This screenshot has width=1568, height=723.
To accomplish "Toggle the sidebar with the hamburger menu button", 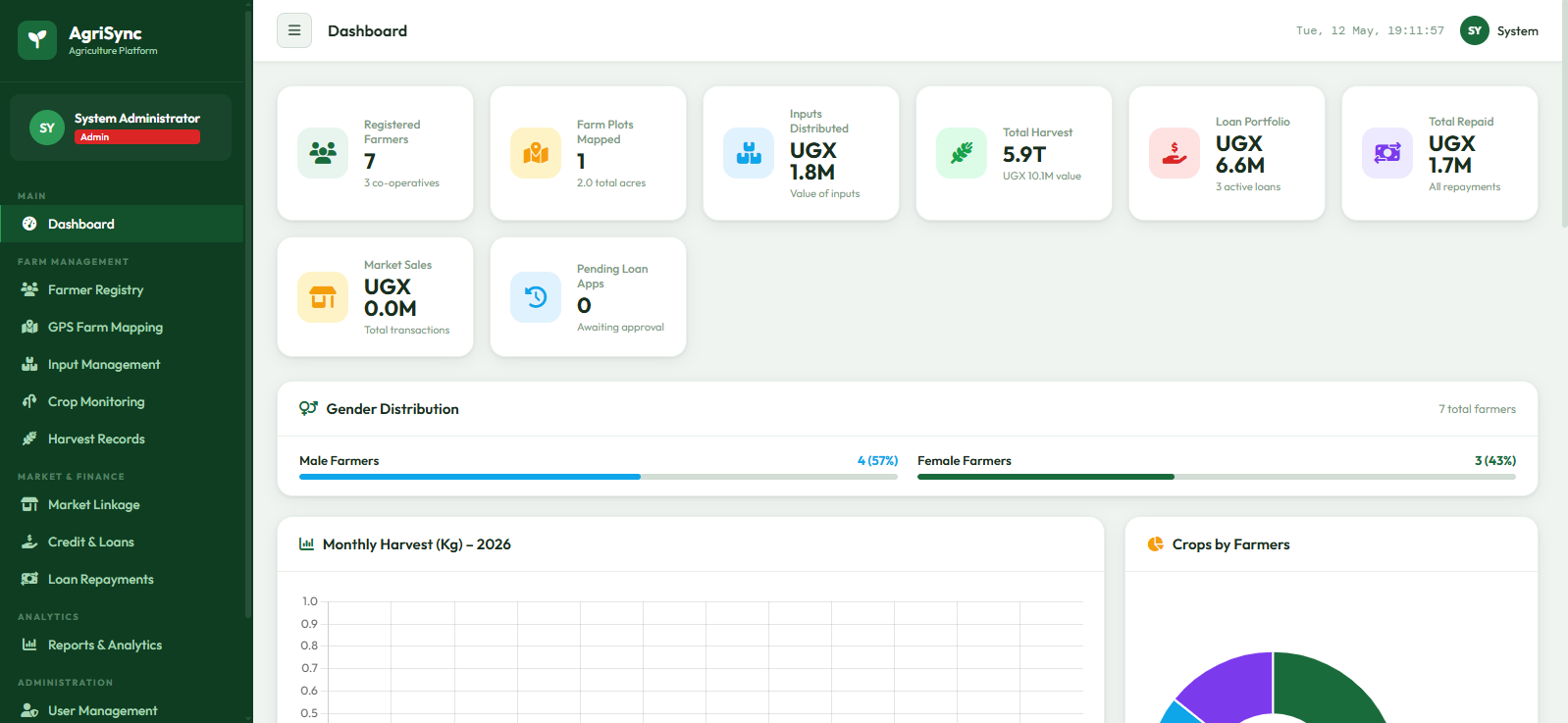I will point(294,30).
